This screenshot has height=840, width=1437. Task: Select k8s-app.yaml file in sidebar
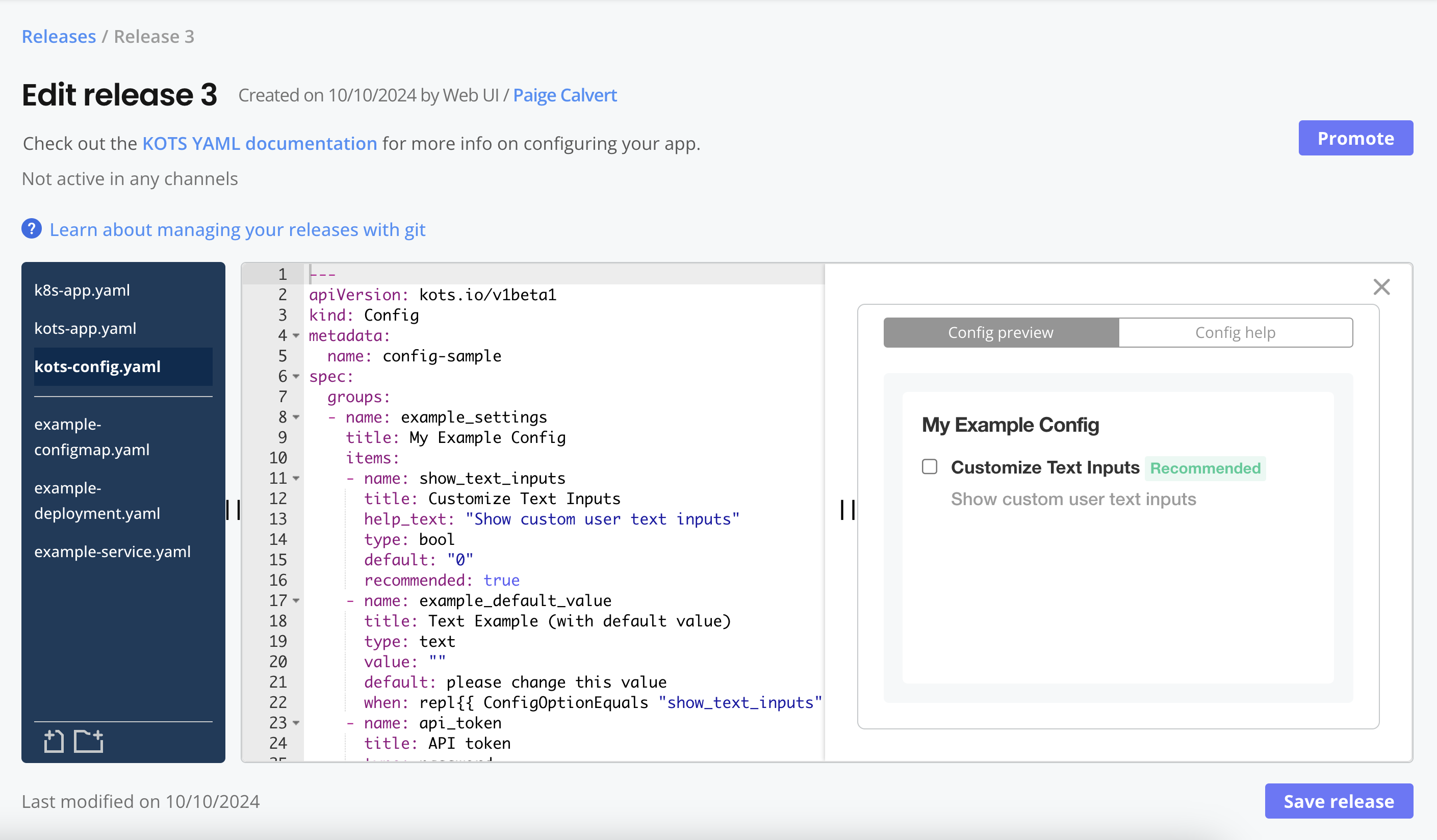[x=83, y=290]
